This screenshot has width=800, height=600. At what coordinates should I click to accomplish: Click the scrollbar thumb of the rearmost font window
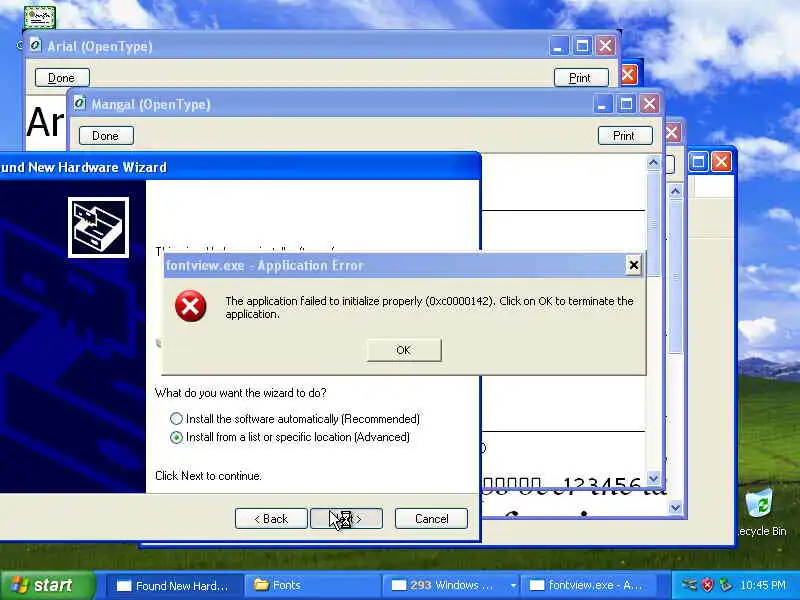(675, 276)
